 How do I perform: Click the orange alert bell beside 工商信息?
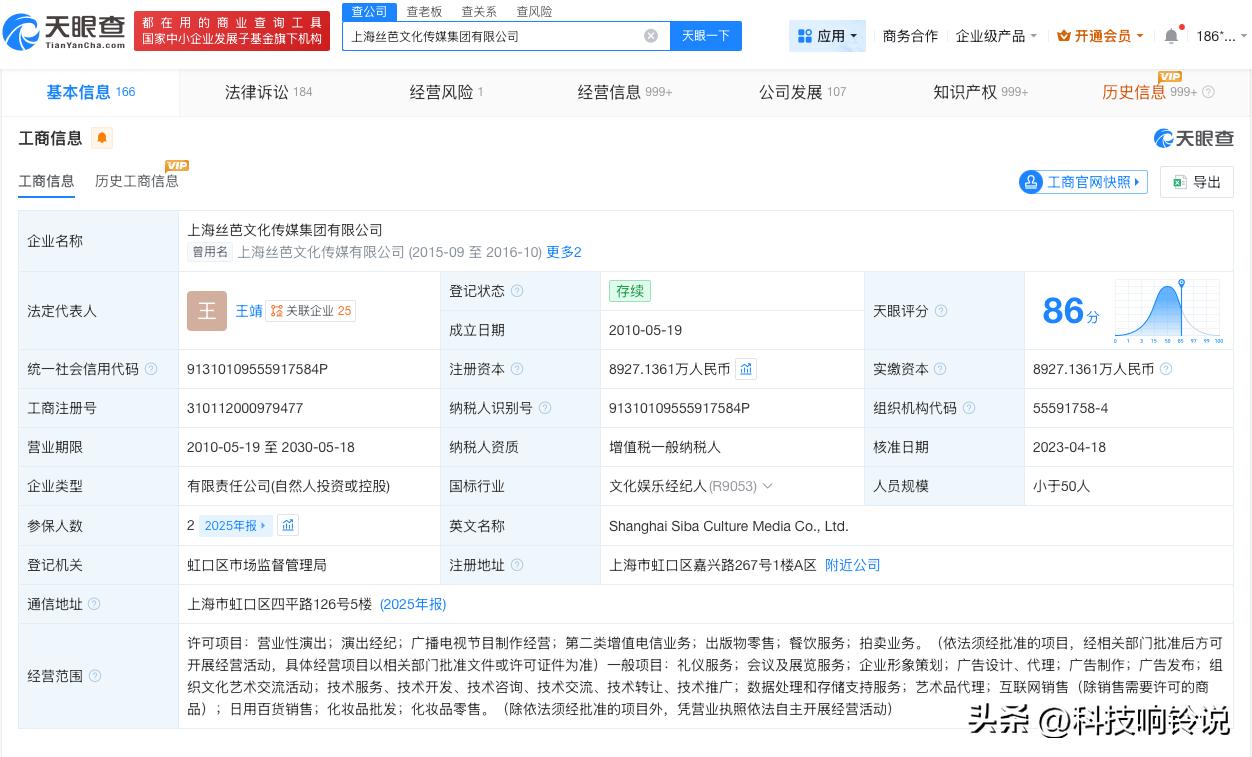click(x=102, y=138)
